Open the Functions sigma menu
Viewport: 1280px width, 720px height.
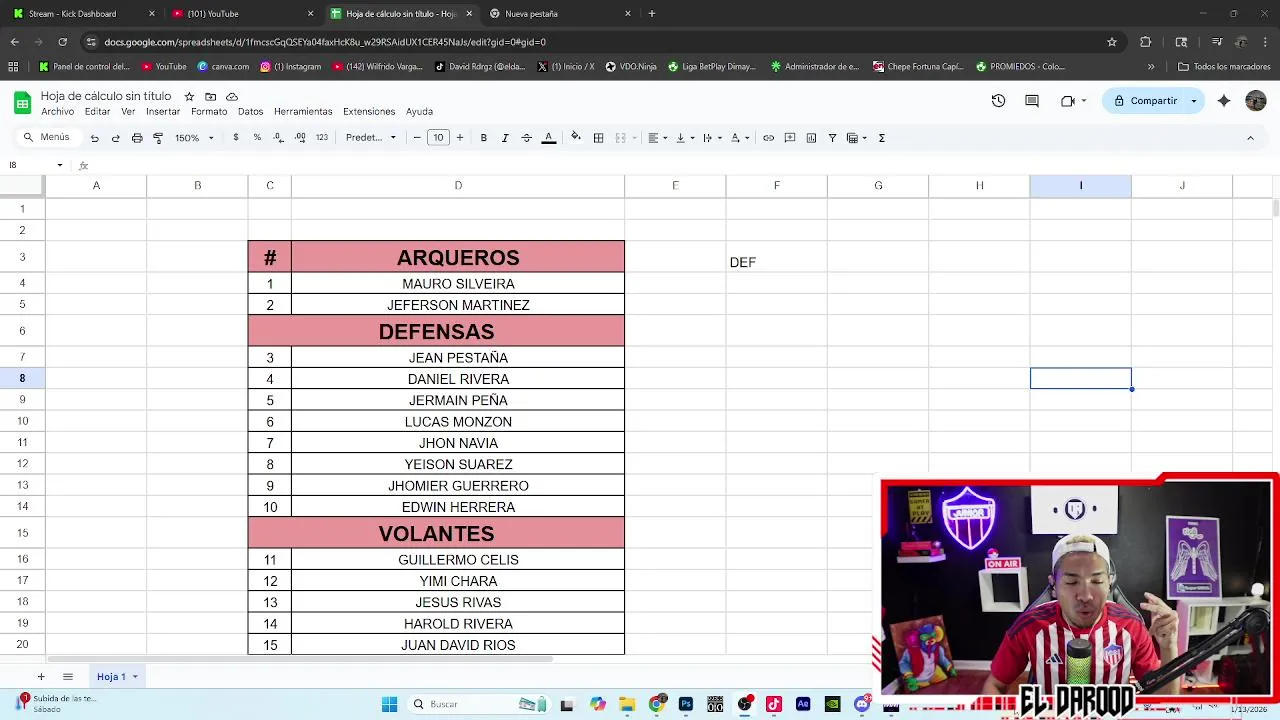pos(881,138)
